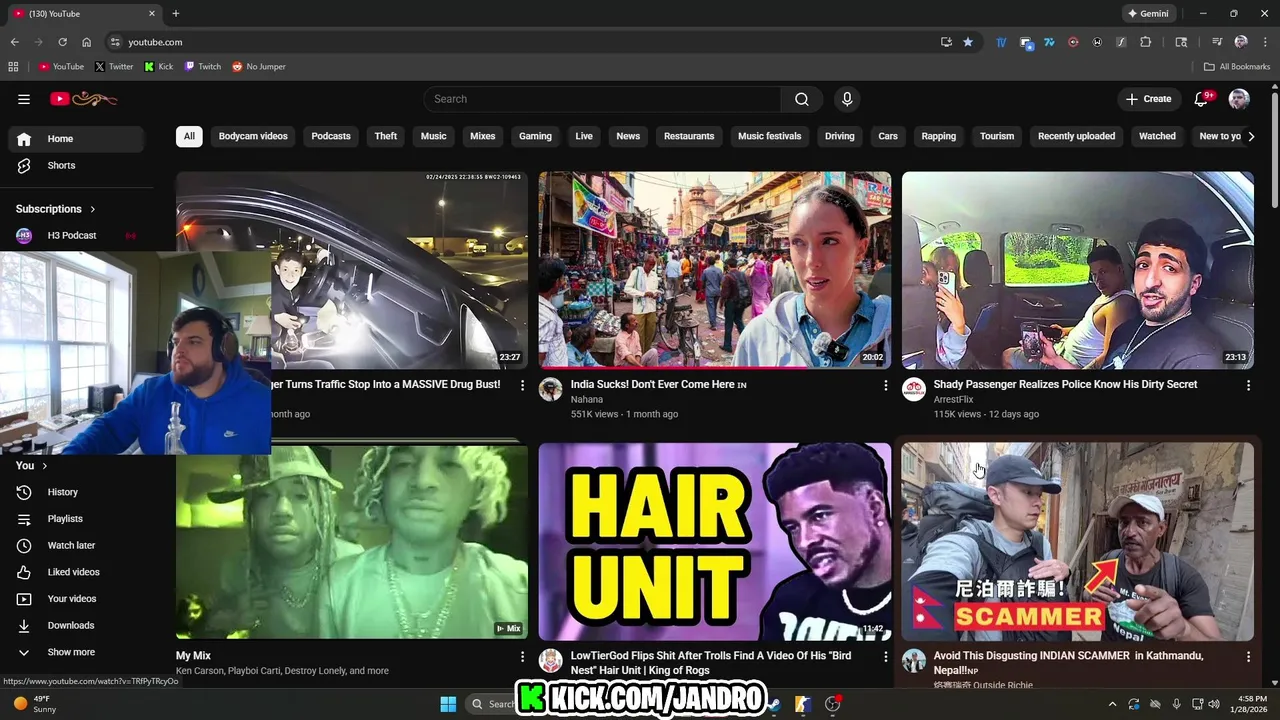This screenshot has height=720, width=1280.
Task: Open the Chrome three-dot menu
Action: pyautogui.click(x=1265, y=42)
